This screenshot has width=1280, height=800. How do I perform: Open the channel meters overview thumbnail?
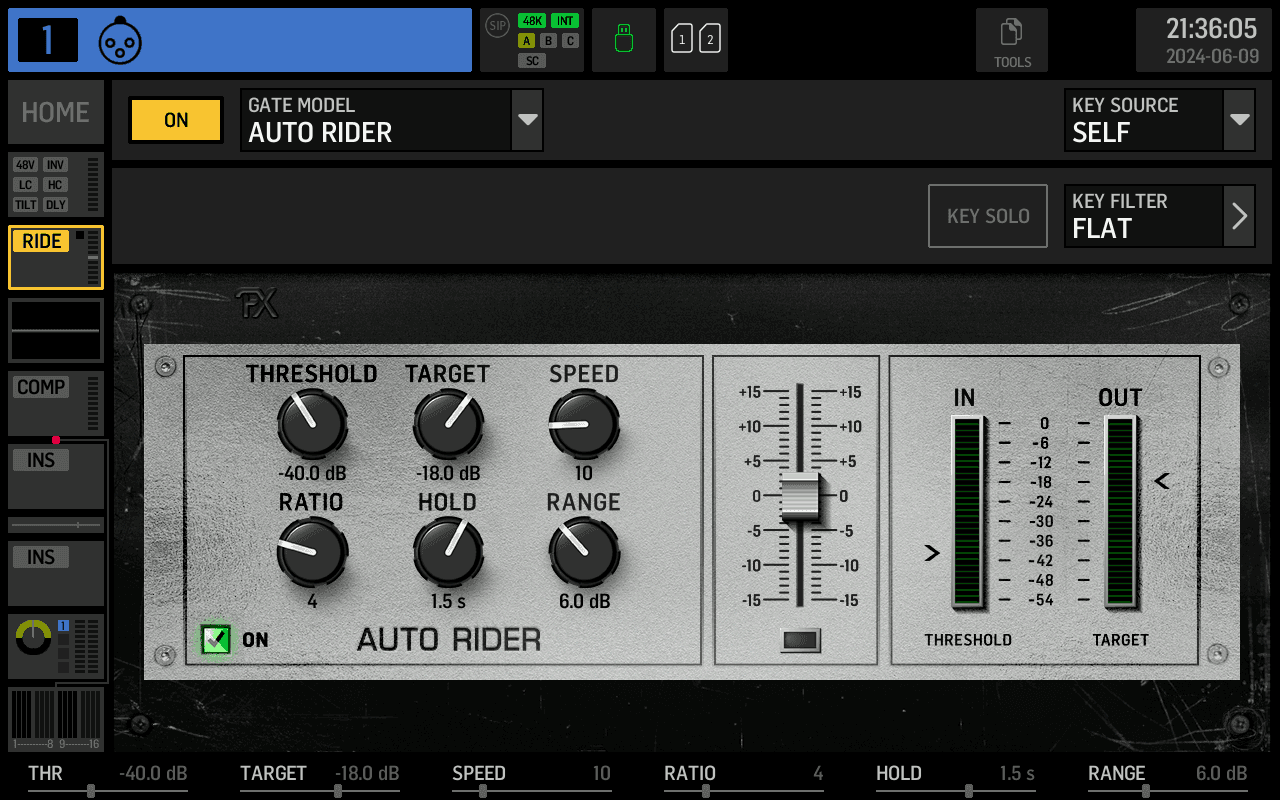click(x=56, y=719)
